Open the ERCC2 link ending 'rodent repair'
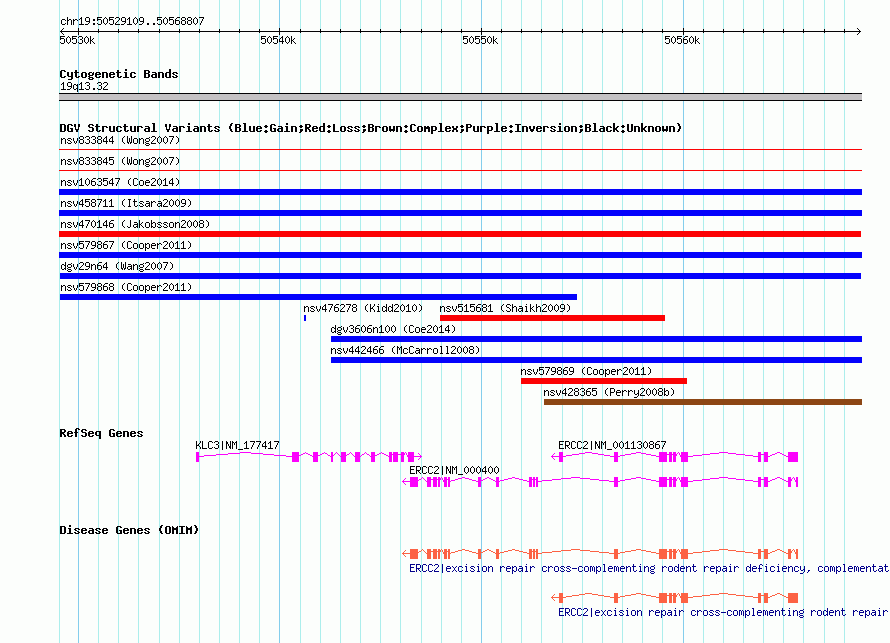The image size is (890, 643). 723,613
